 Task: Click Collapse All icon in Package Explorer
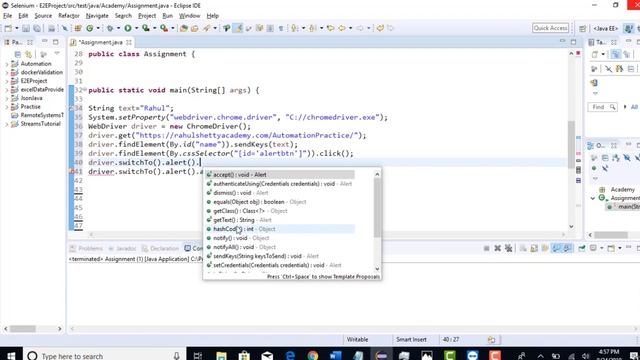coord(18,54)
